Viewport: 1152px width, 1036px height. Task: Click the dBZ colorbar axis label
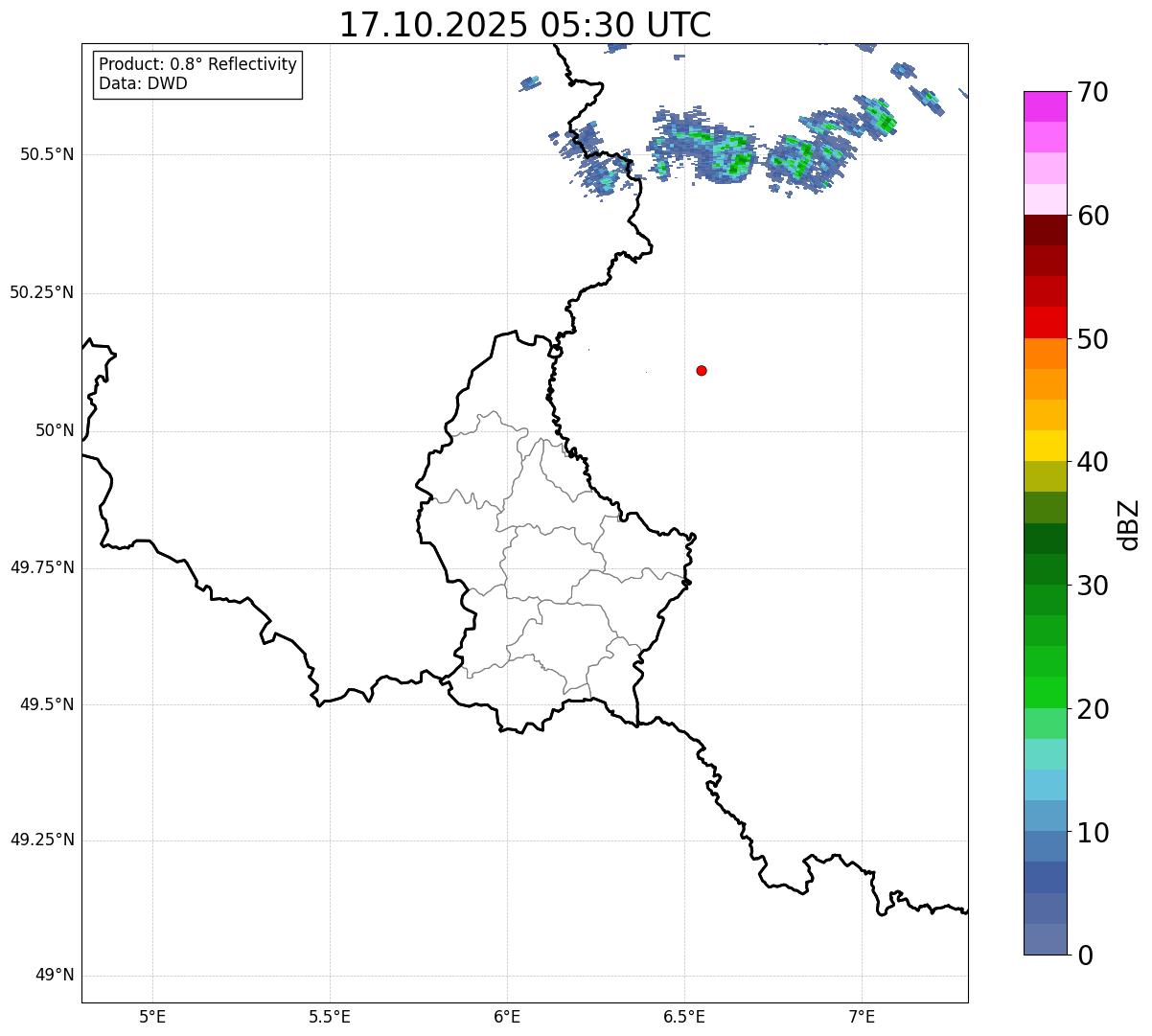click(1128, 524)
